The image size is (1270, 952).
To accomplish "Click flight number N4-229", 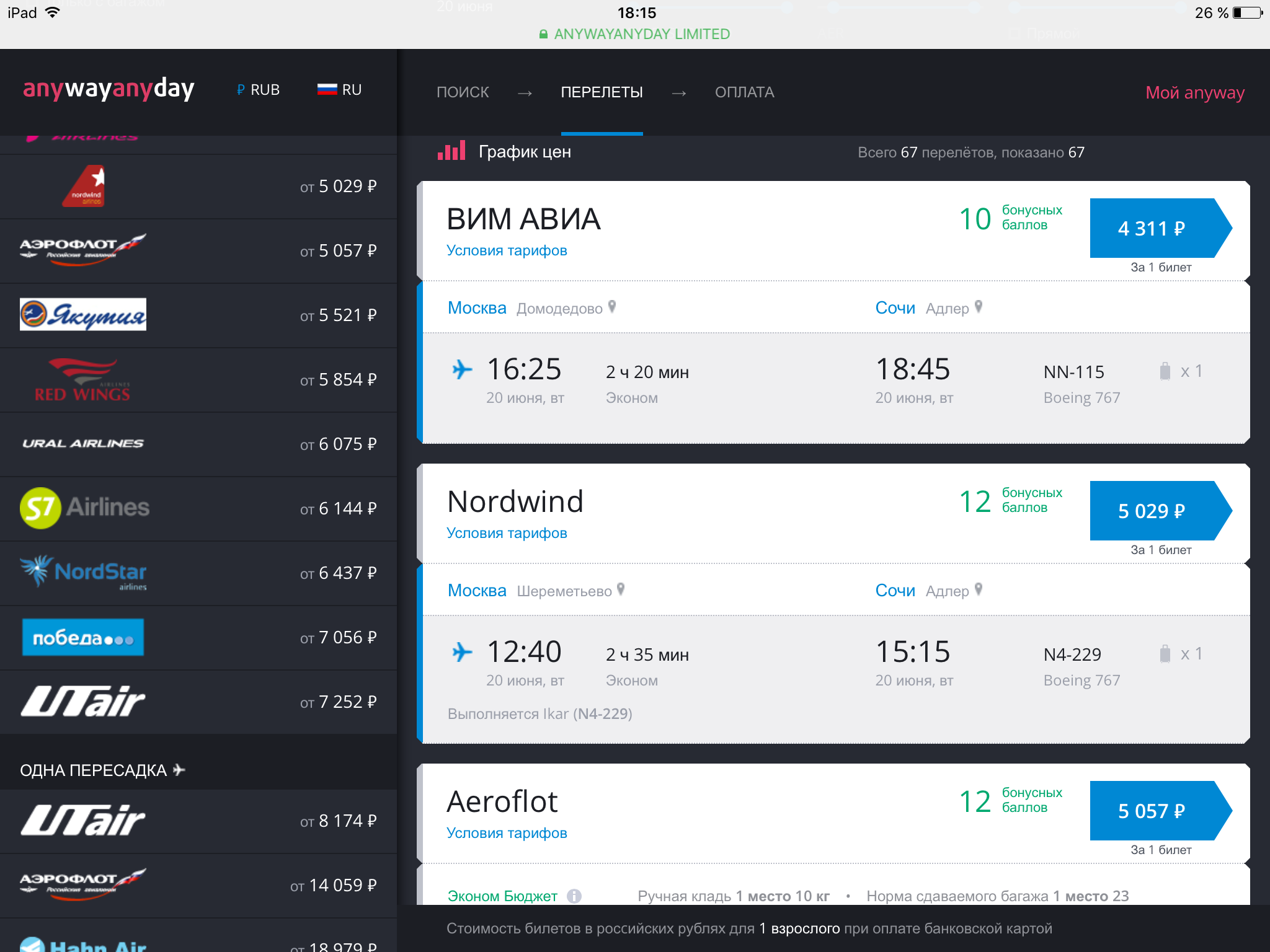I will pyautogui.click(x=1072, y=654).
